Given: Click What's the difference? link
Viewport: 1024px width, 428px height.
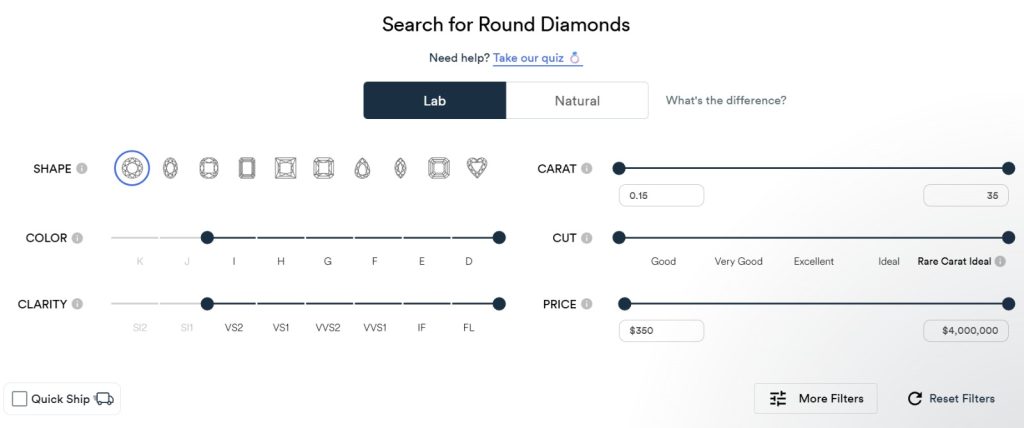Looking at the screenshot, I should 726,100.
